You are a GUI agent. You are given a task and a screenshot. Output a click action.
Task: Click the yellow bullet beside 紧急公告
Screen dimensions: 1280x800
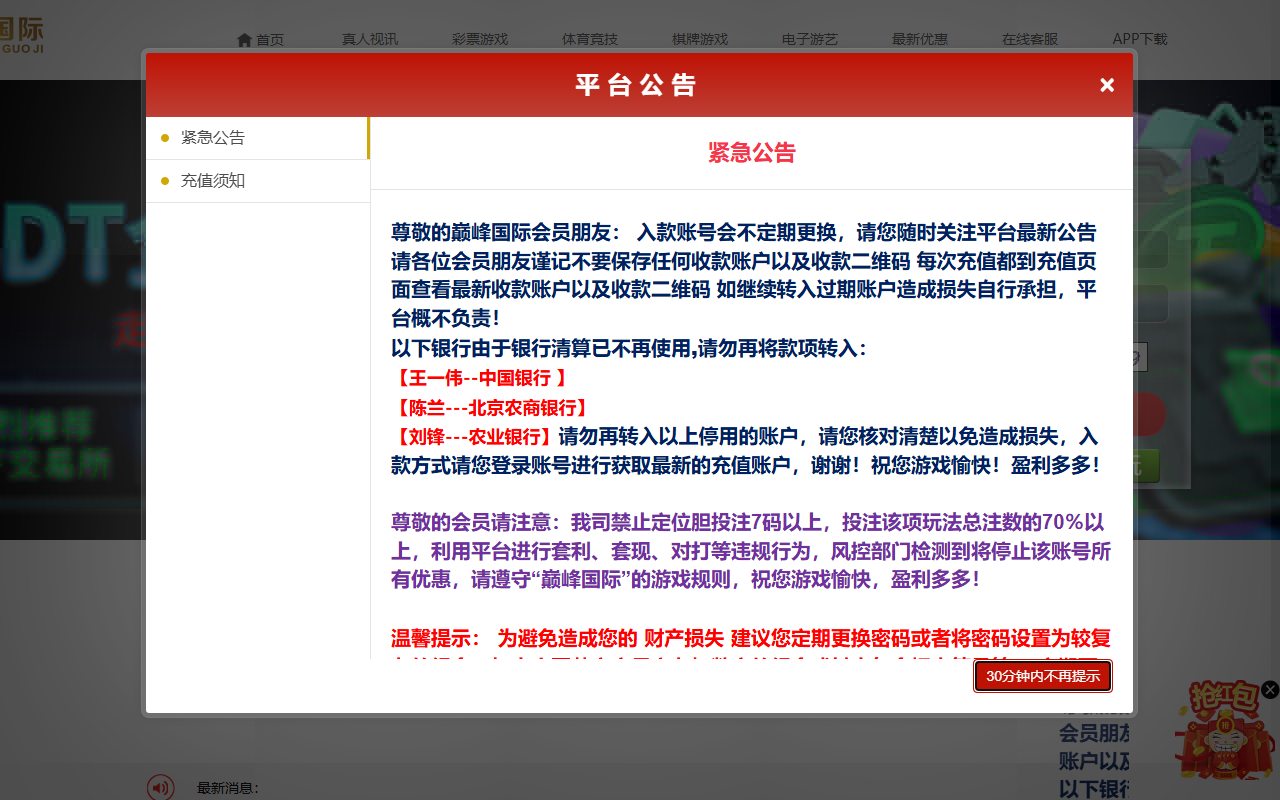click(x=165, y=138)
